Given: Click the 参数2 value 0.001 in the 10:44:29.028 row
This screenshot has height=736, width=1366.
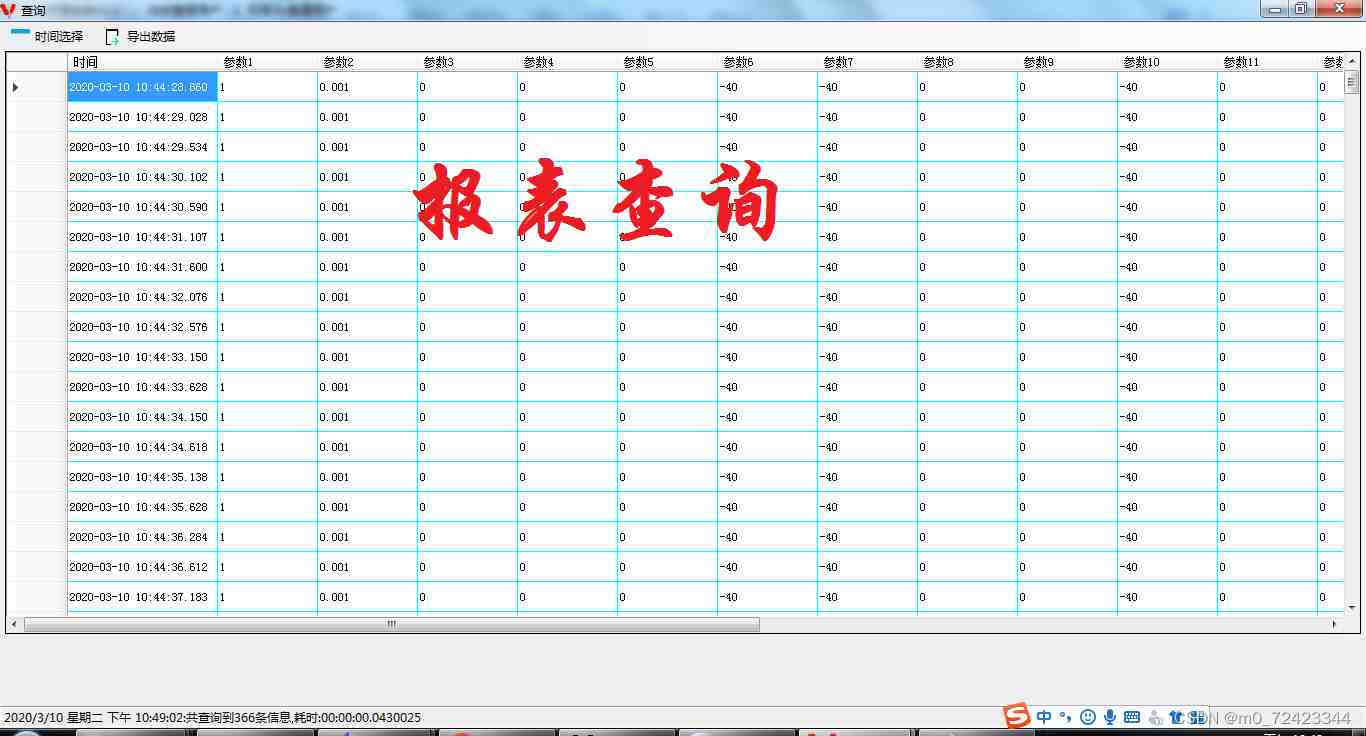Looking at the screenshot, I should click(x=367, y=117).
